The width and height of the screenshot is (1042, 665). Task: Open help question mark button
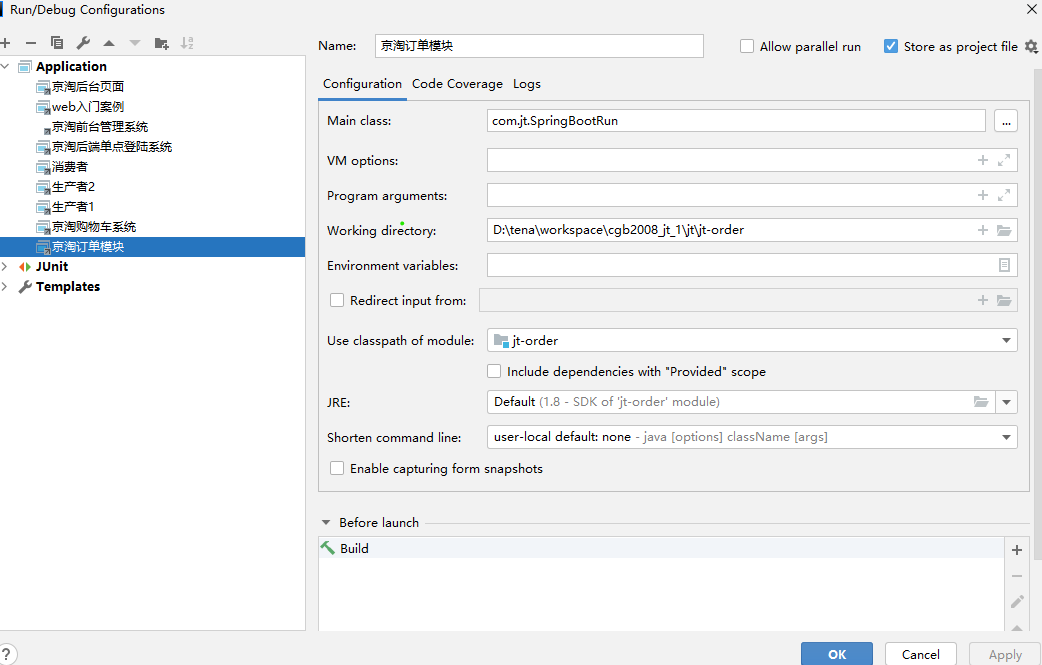6,655
